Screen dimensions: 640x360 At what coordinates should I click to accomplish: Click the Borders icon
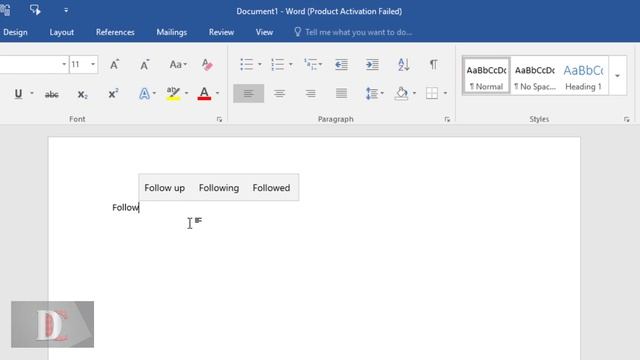tap(432, 93)
